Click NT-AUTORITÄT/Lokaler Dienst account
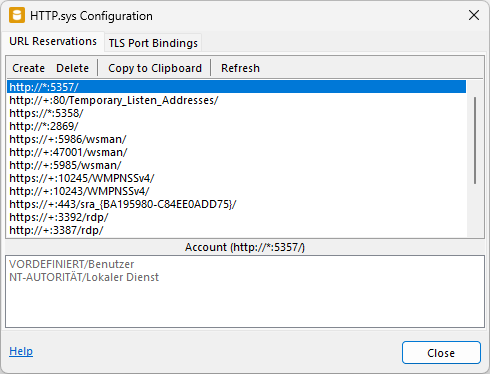The image size is (490, 374). click(x=84, y=277)
